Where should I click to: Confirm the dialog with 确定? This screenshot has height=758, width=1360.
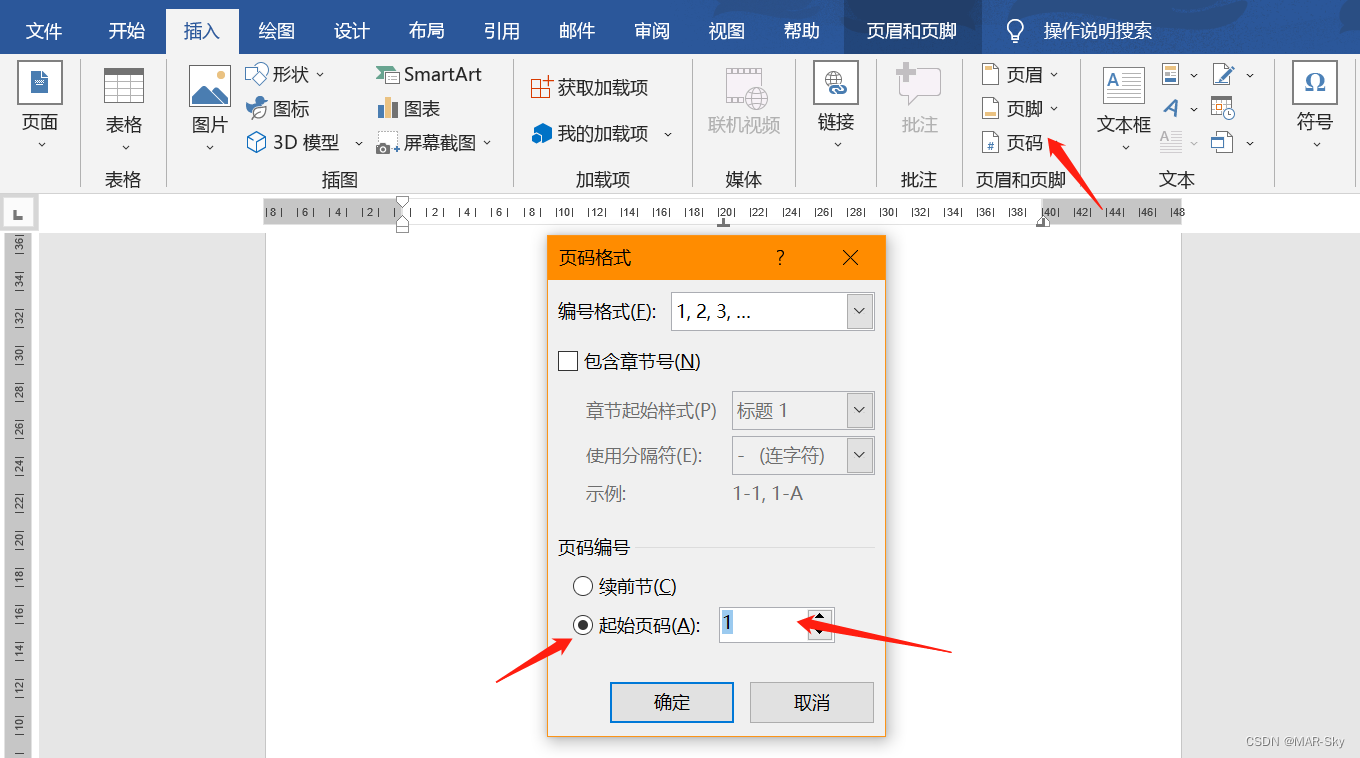[672, 702]
